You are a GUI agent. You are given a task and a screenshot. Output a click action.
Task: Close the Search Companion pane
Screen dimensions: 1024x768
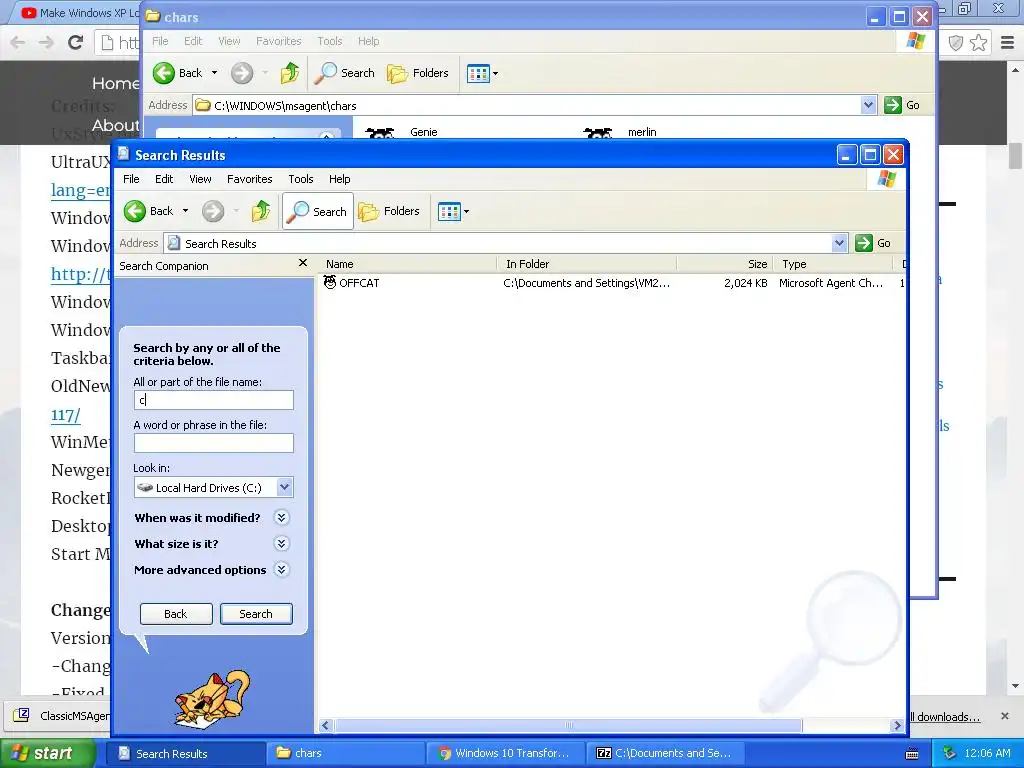pyautogui.click(x=302, y=263)
